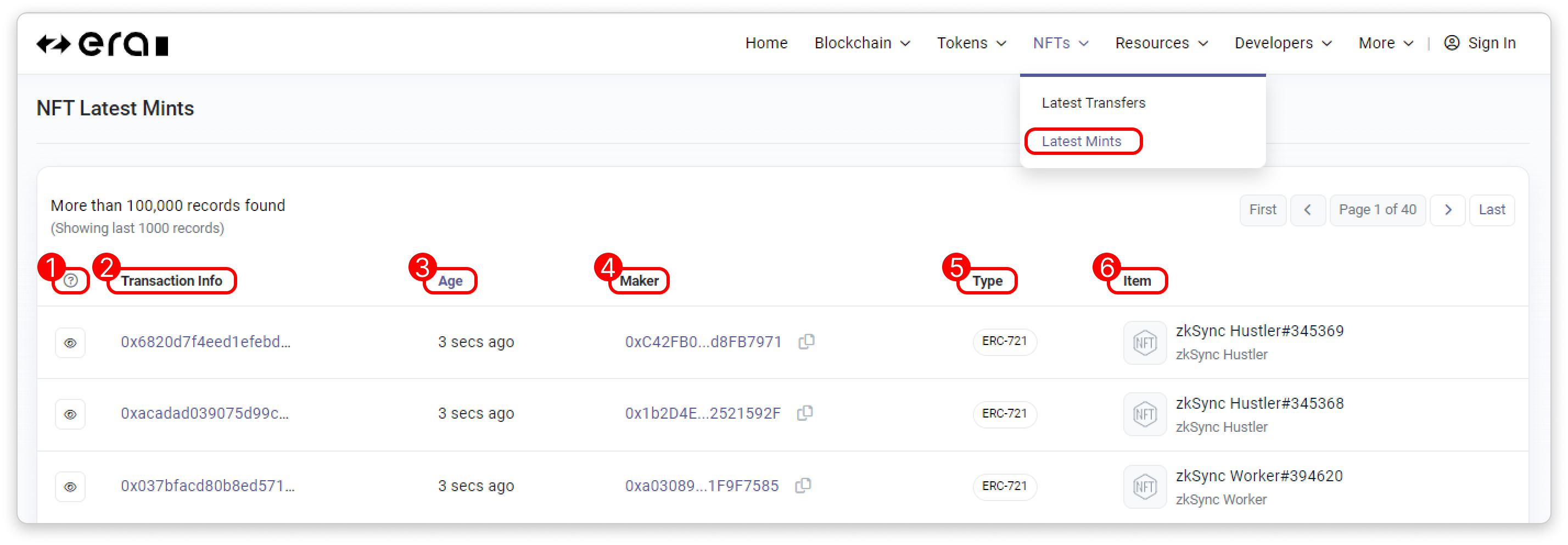Expand the Blockchain dropdown menu

tap(862, 43)
